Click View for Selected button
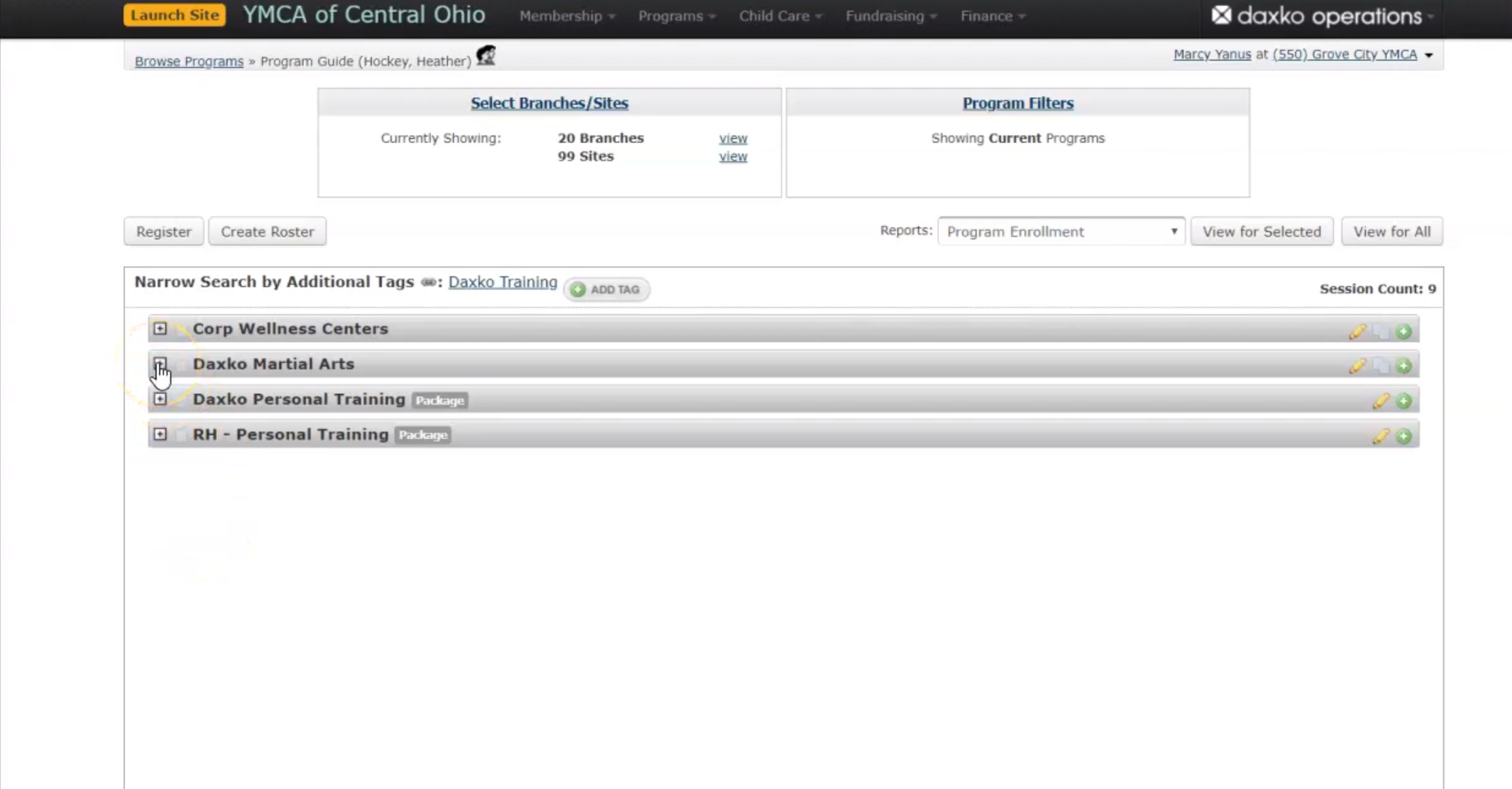 tap(1261, 232)
